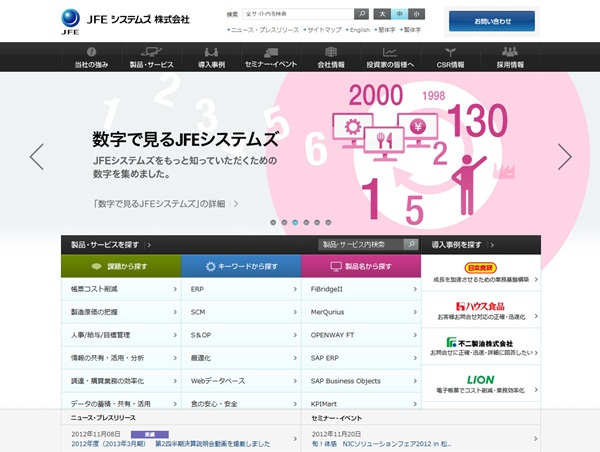
Task: Go to the next carousel slide
Action: pyautogui.click(x=564, y=157)
